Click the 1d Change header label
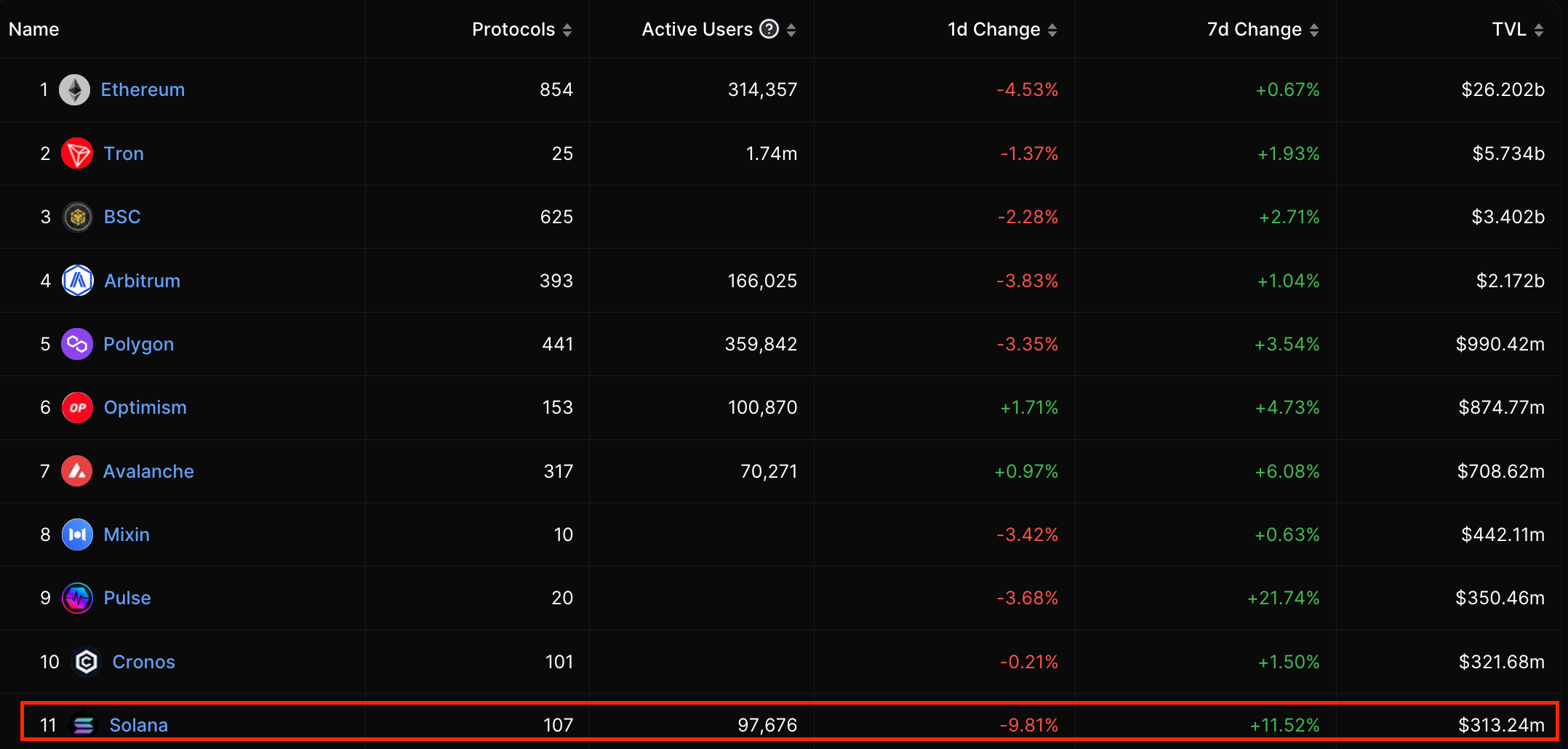The image size is (1568, 749). point(993,29)
